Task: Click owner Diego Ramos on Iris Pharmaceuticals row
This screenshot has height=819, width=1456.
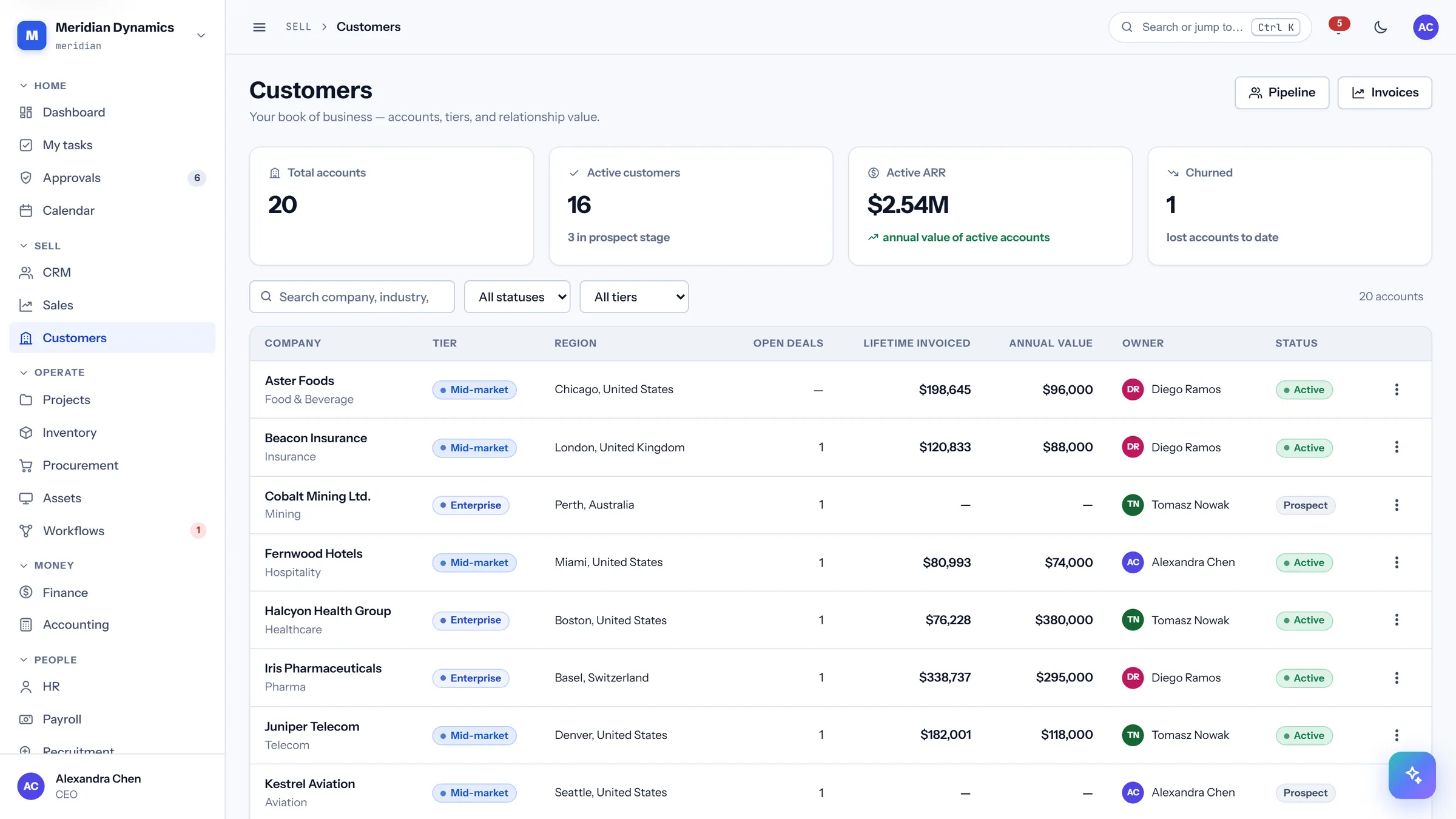Action: pyautogui.click(x=1171, y=678)
